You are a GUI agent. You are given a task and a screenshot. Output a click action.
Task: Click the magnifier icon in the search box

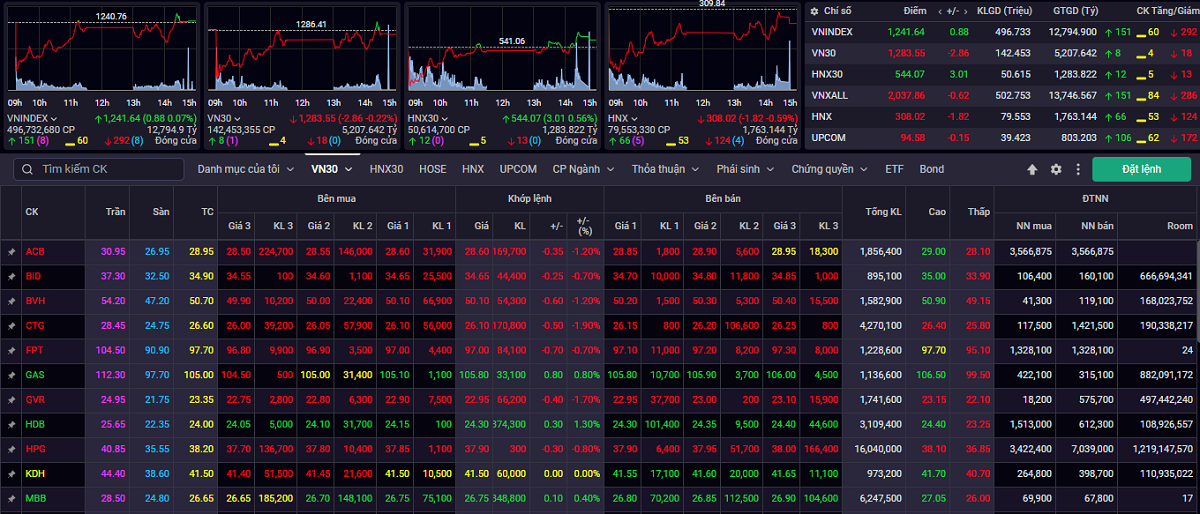coord(26,170)
